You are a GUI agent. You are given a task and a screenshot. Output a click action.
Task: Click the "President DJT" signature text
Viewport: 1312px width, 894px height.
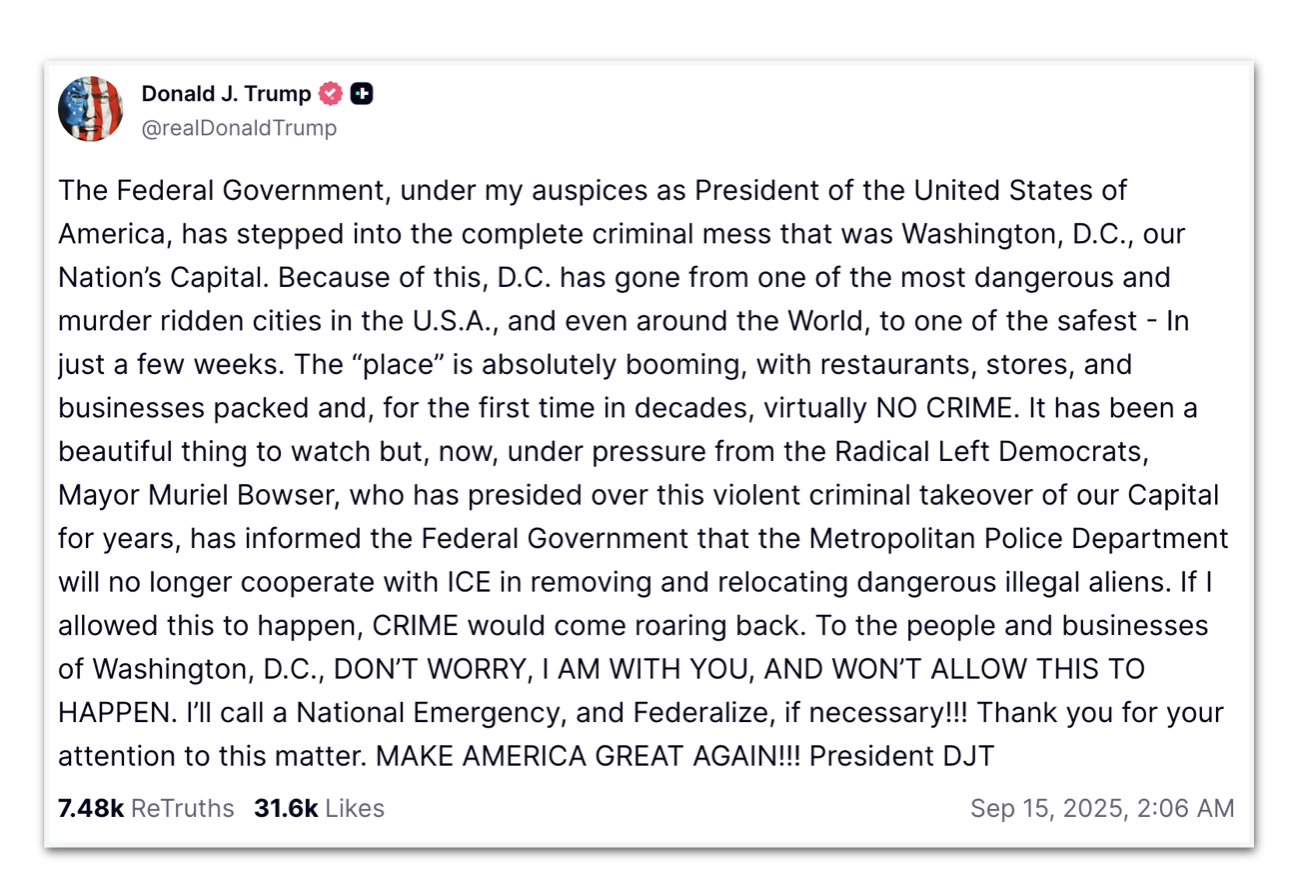coord(902,755)
